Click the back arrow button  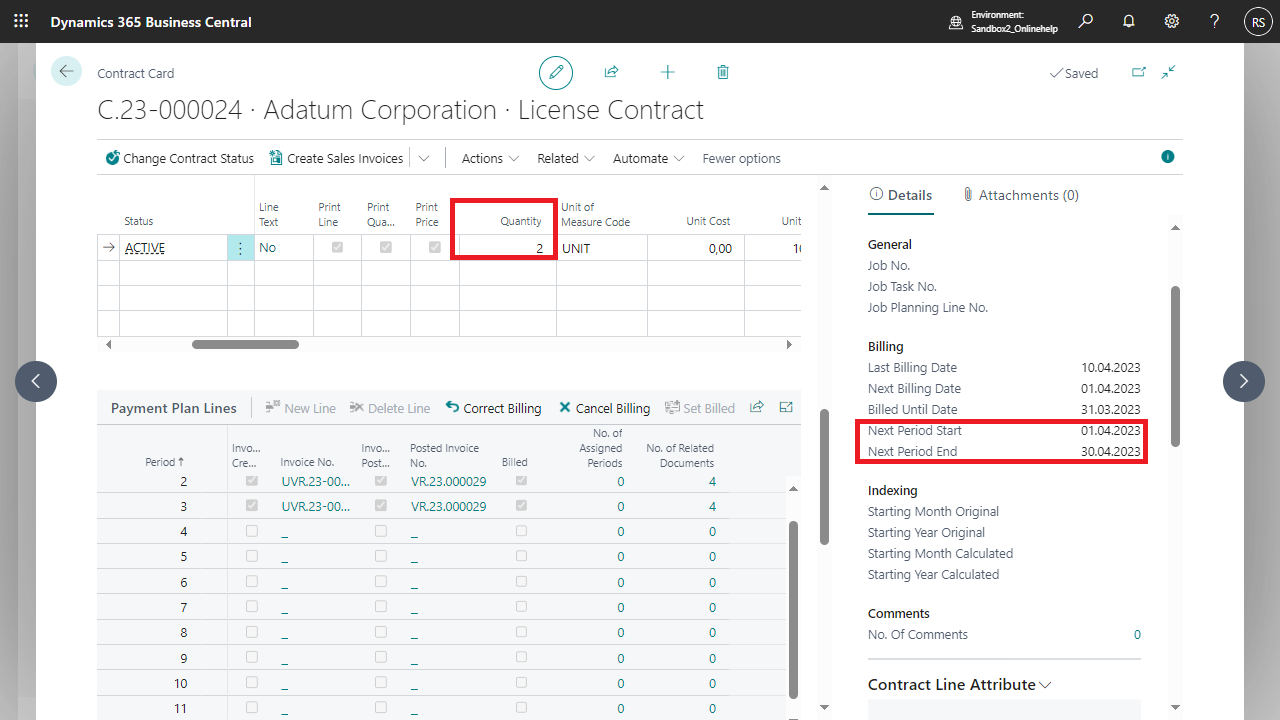pyautogui.click(x=66, y=71)
